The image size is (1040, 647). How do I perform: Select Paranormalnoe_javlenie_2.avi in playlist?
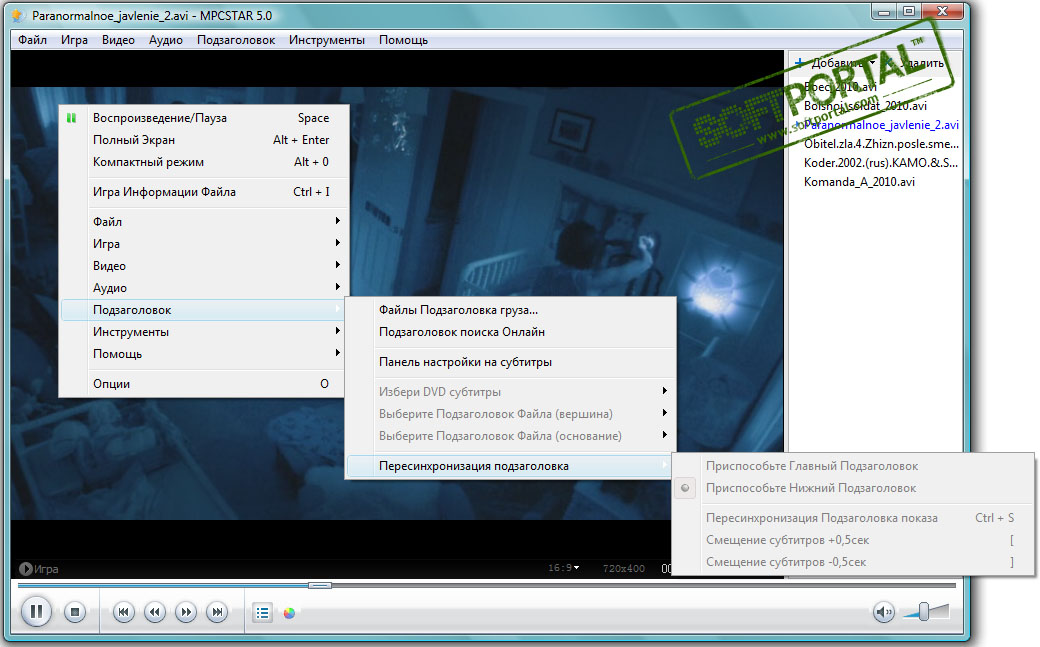[881, 125]
